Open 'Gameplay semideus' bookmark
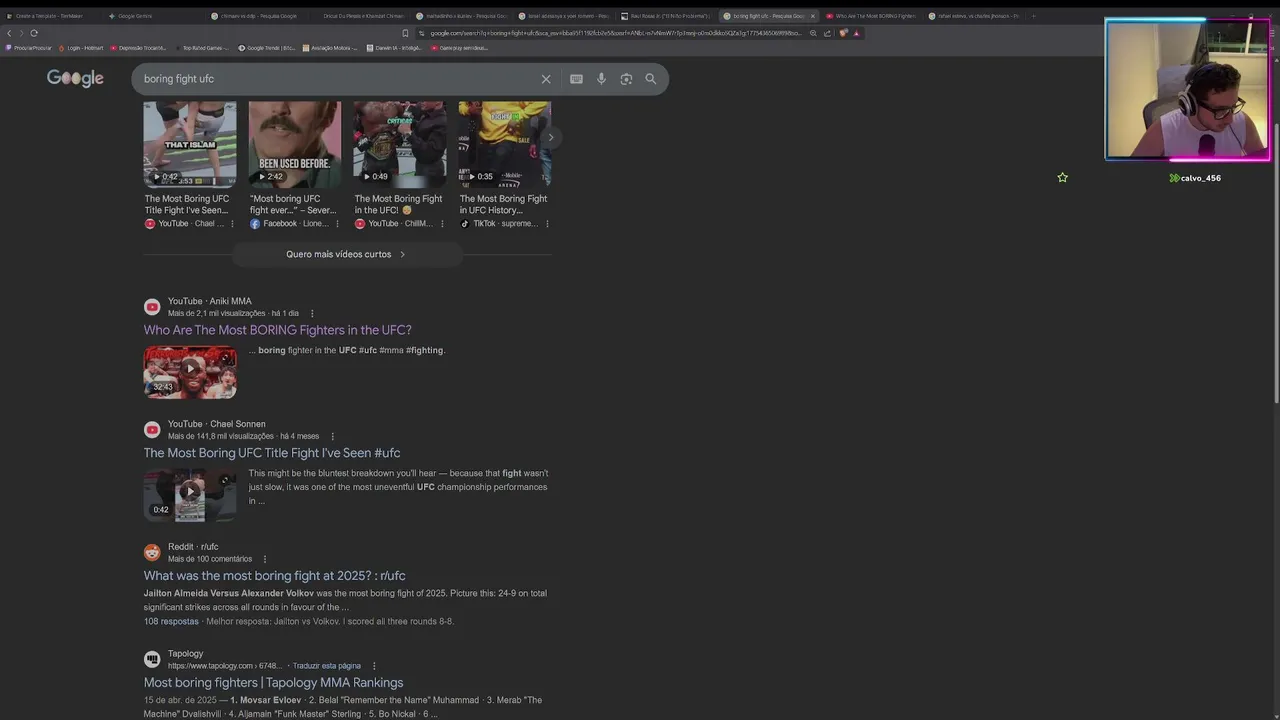This screenshot has height=720, width=1280. pyautogui.click(x=459, y=48)
